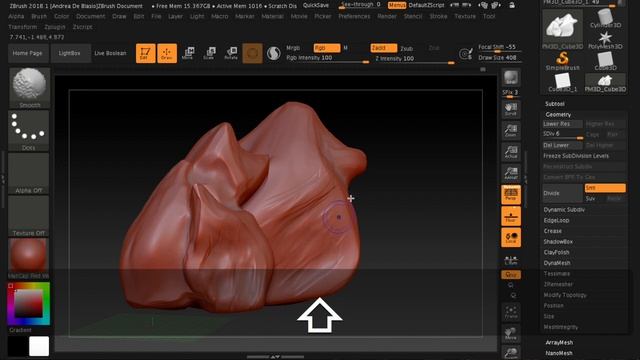
Task: Select the Draw mode icon
Action: [x=167, y=53]
